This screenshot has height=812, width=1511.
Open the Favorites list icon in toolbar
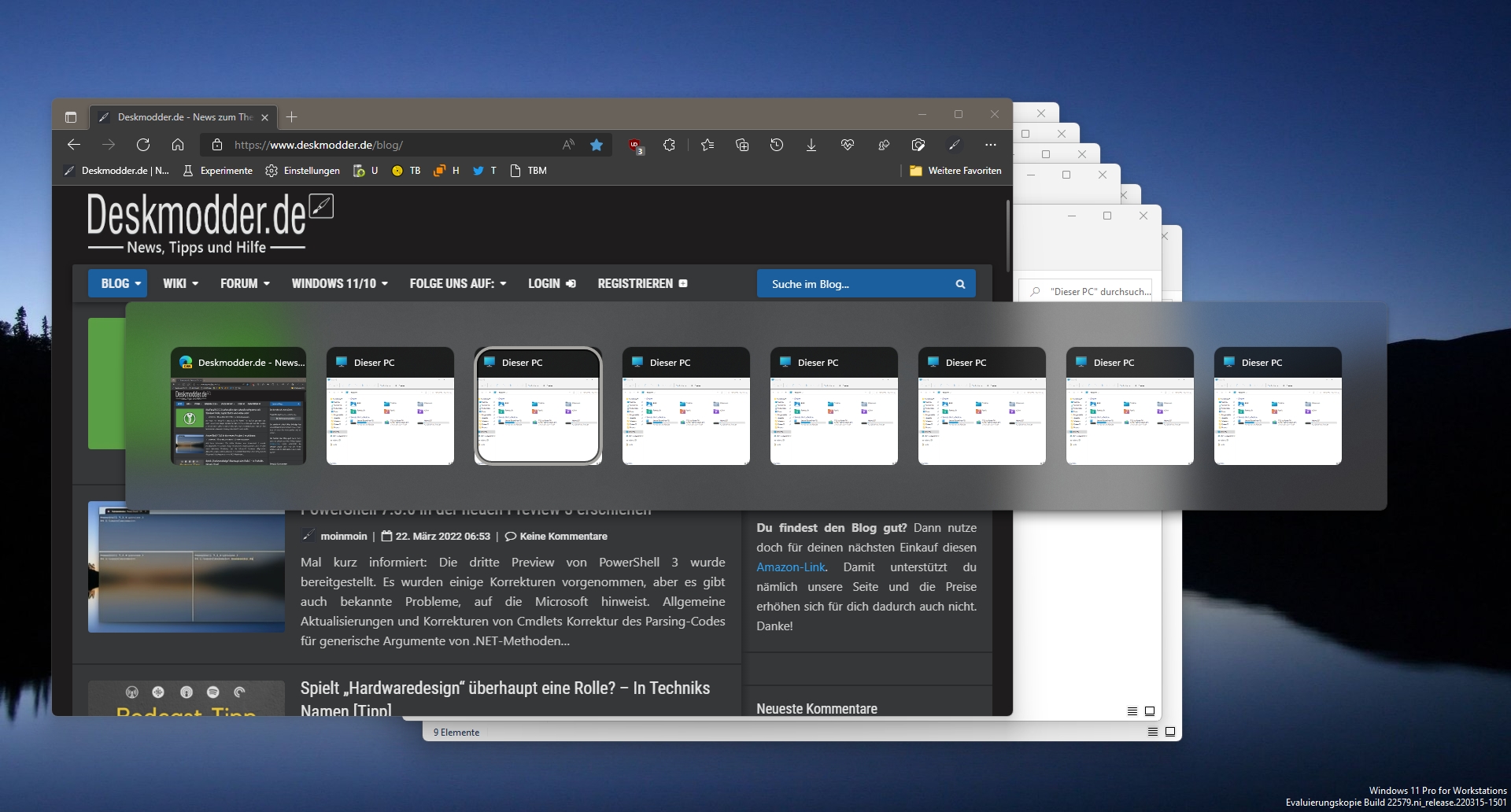[x=707, y=145]
